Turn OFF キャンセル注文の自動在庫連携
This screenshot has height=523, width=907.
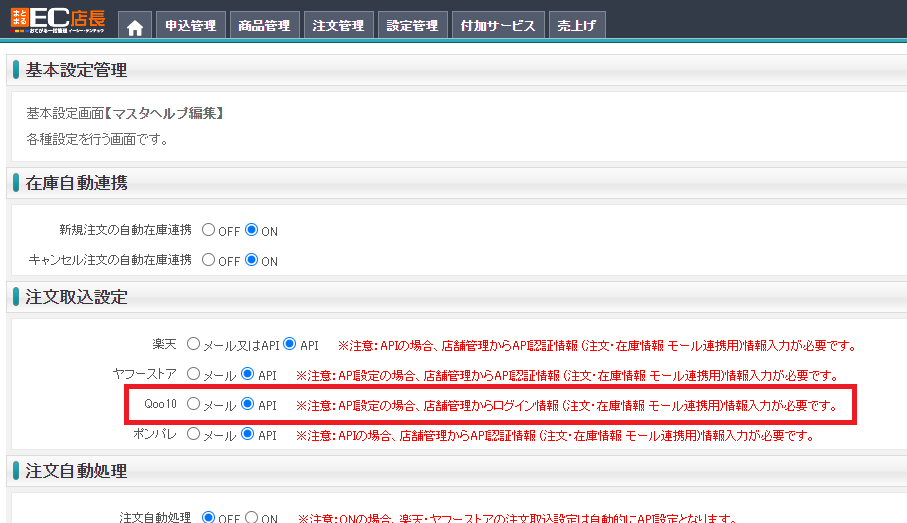[x=209, y=260]
